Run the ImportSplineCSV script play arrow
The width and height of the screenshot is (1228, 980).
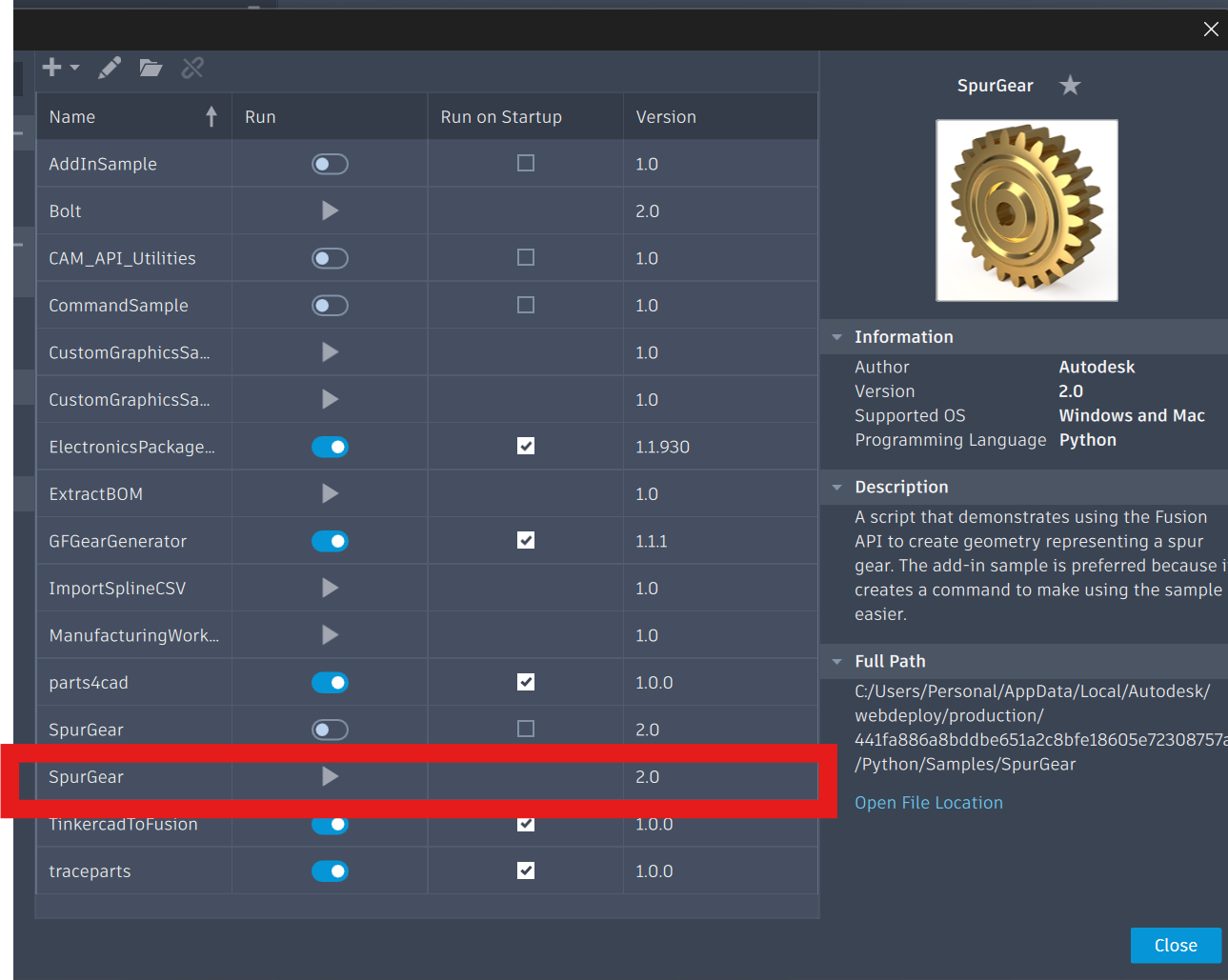[x=330, y=588]
